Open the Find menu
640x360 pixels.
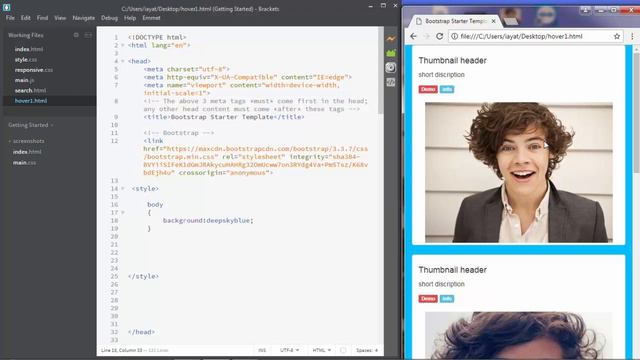pyautogui.click(x=42, y=18)
